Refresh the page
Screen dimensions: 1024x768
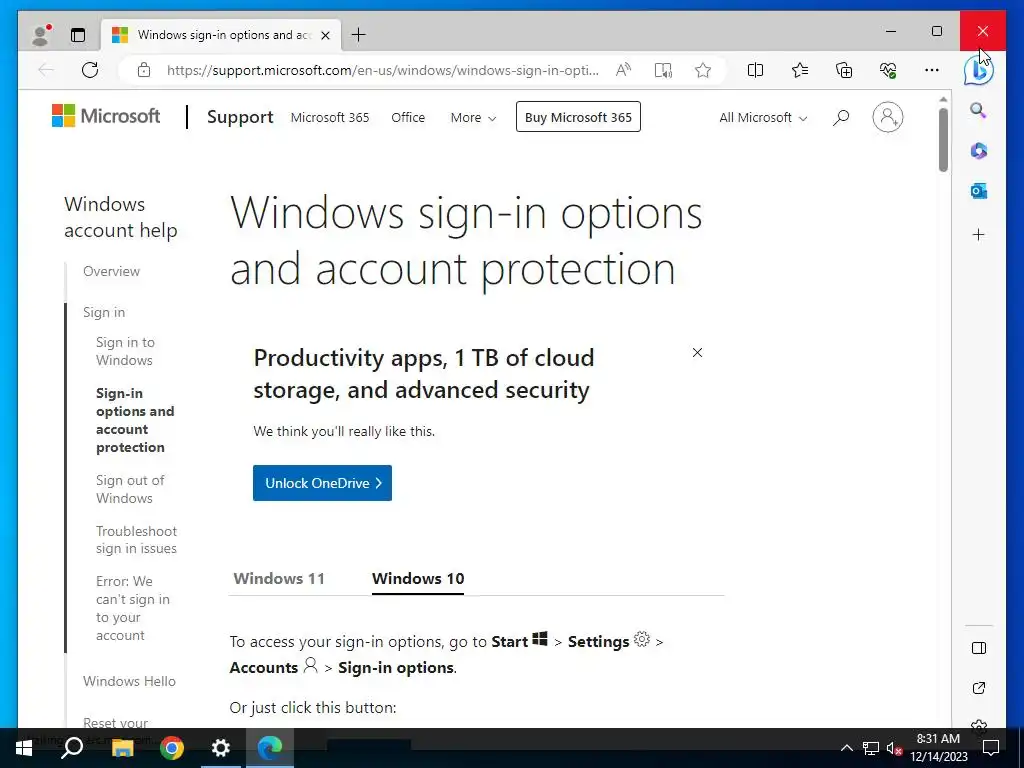click(x=90, y=70)
